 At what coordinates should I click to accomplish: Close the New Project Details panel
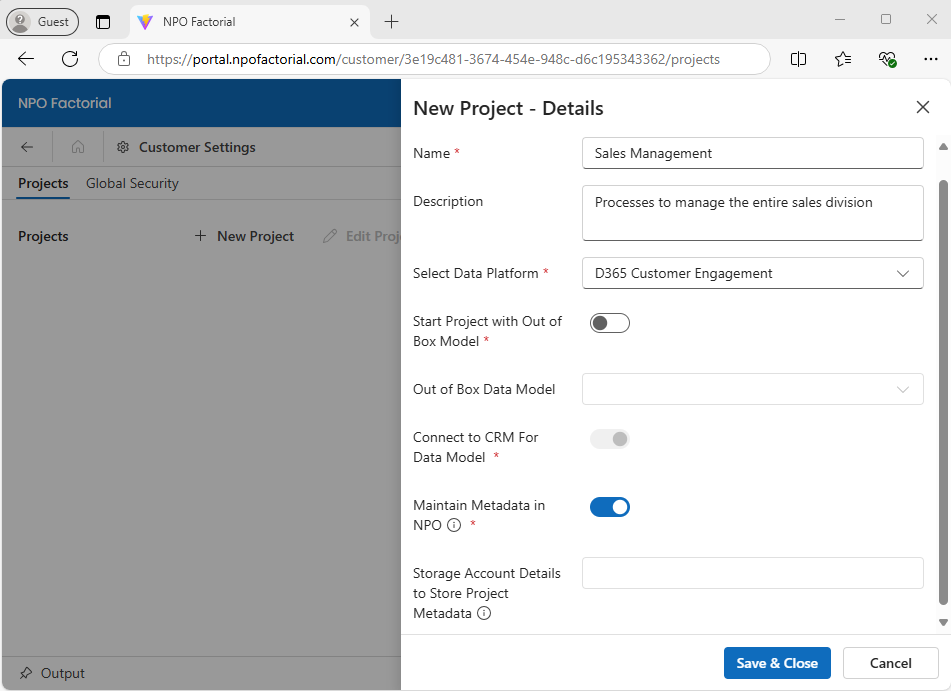pos(922,107)
